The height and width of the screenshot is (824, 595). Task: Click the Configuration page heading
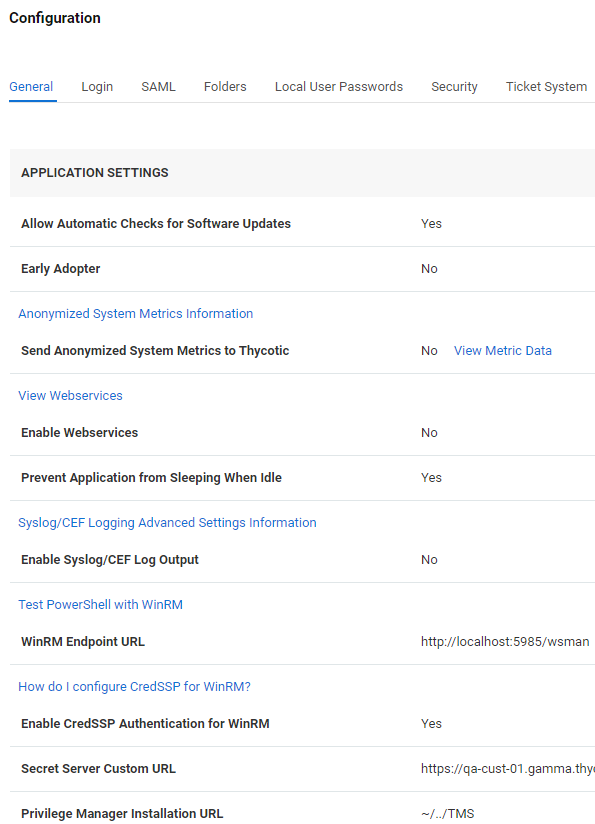click(x=55, y=18)
